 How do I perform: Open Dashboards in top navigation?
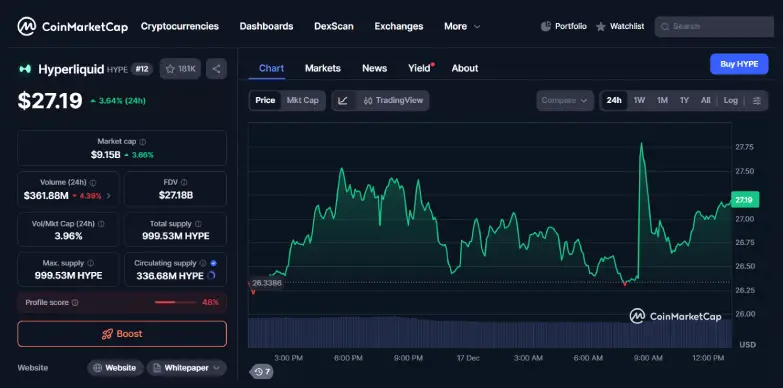[x=266, y=26]
